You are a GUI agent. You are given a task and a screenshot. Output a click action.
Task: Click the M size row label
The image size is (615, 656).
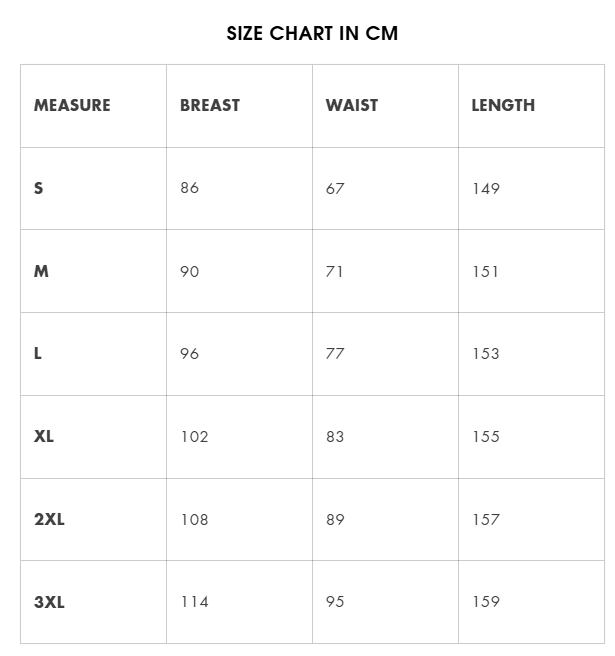click(41, 272)
